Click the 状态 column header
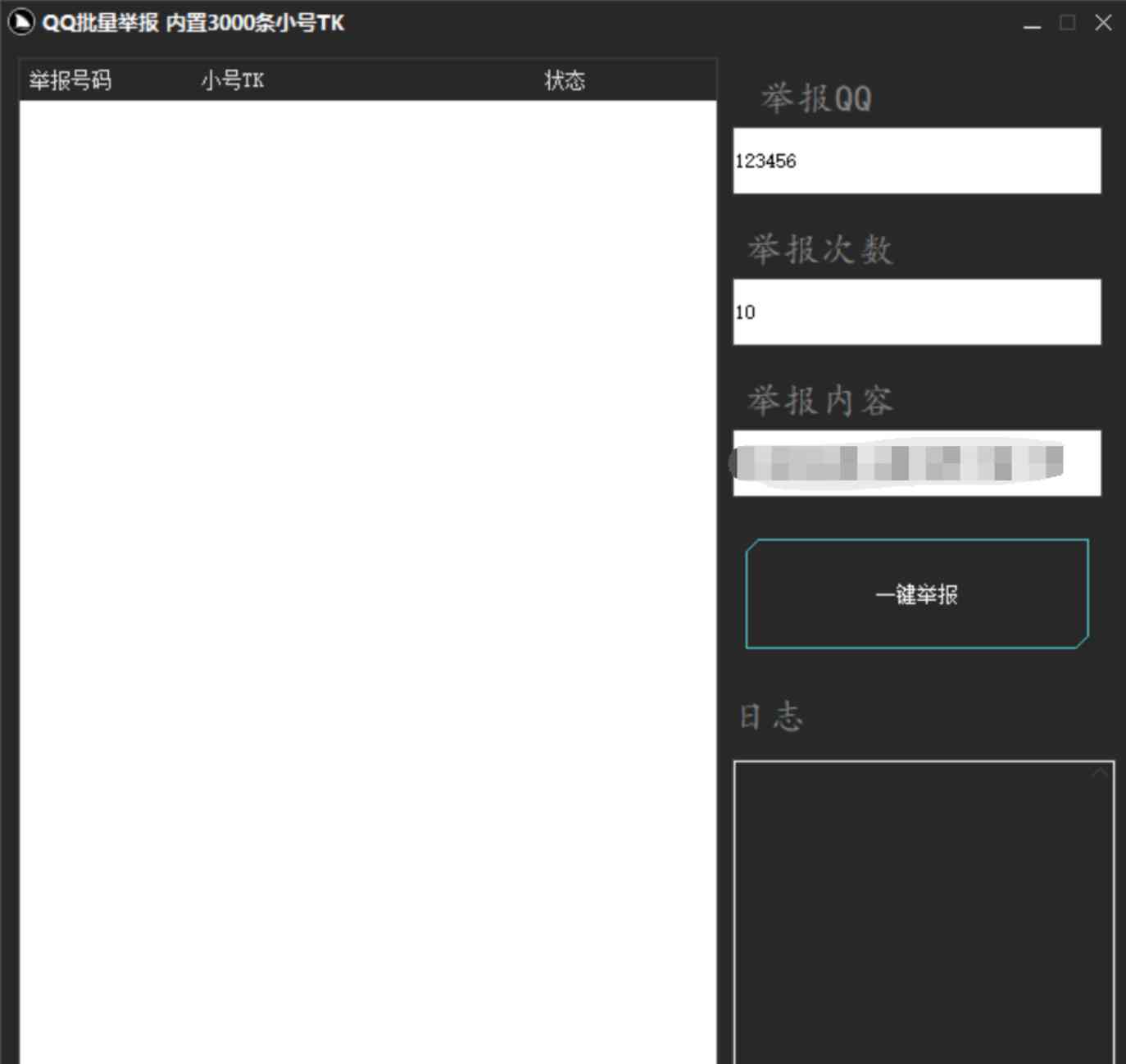Viewport: 1126px width, 1064px height. (x=565, y=80)
